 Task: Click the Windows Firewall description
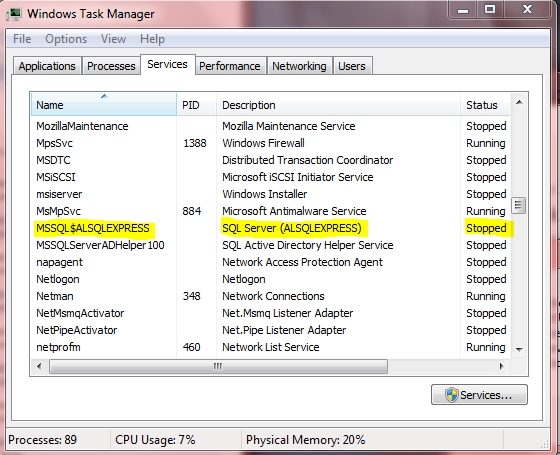point(264,143)
